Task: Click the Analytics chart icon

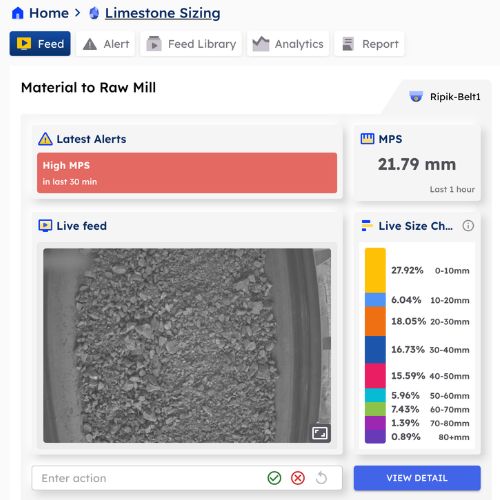Action: point(261,44)
